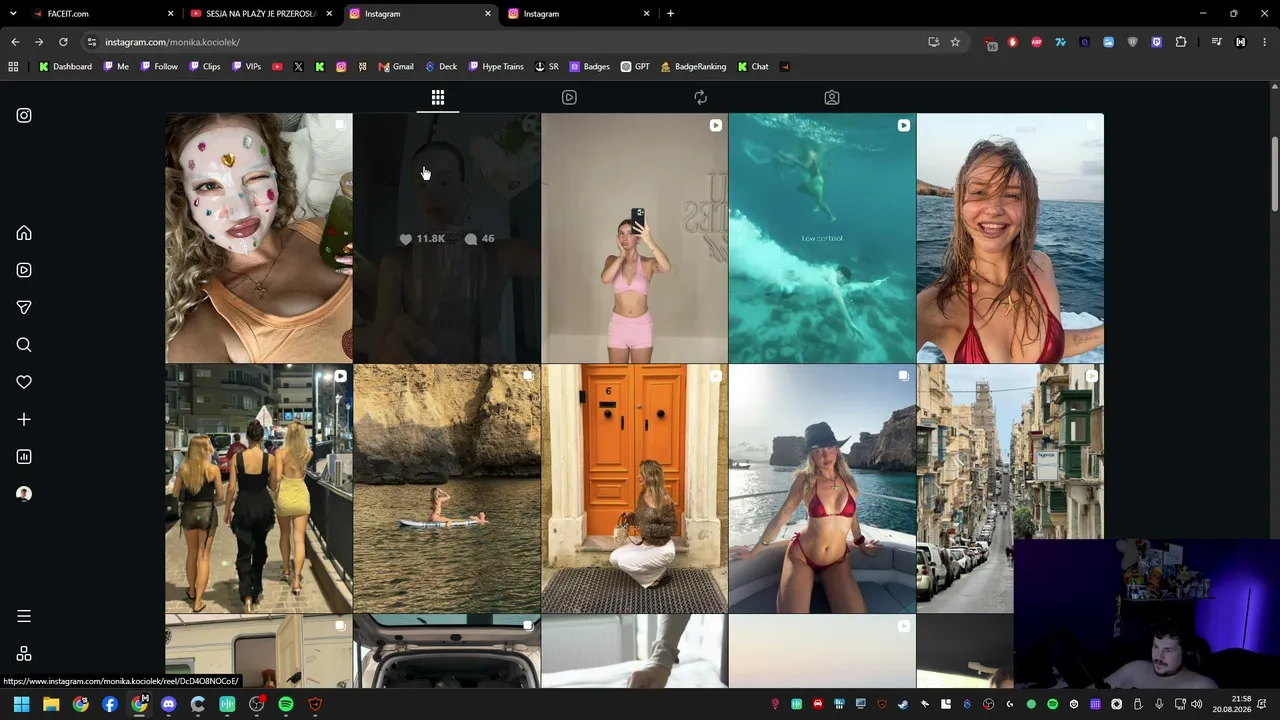The height and width of the screenshot is (720, 1280).
Task: Open Search magnifier in Instagram sidebar
Action: [24, 345]
